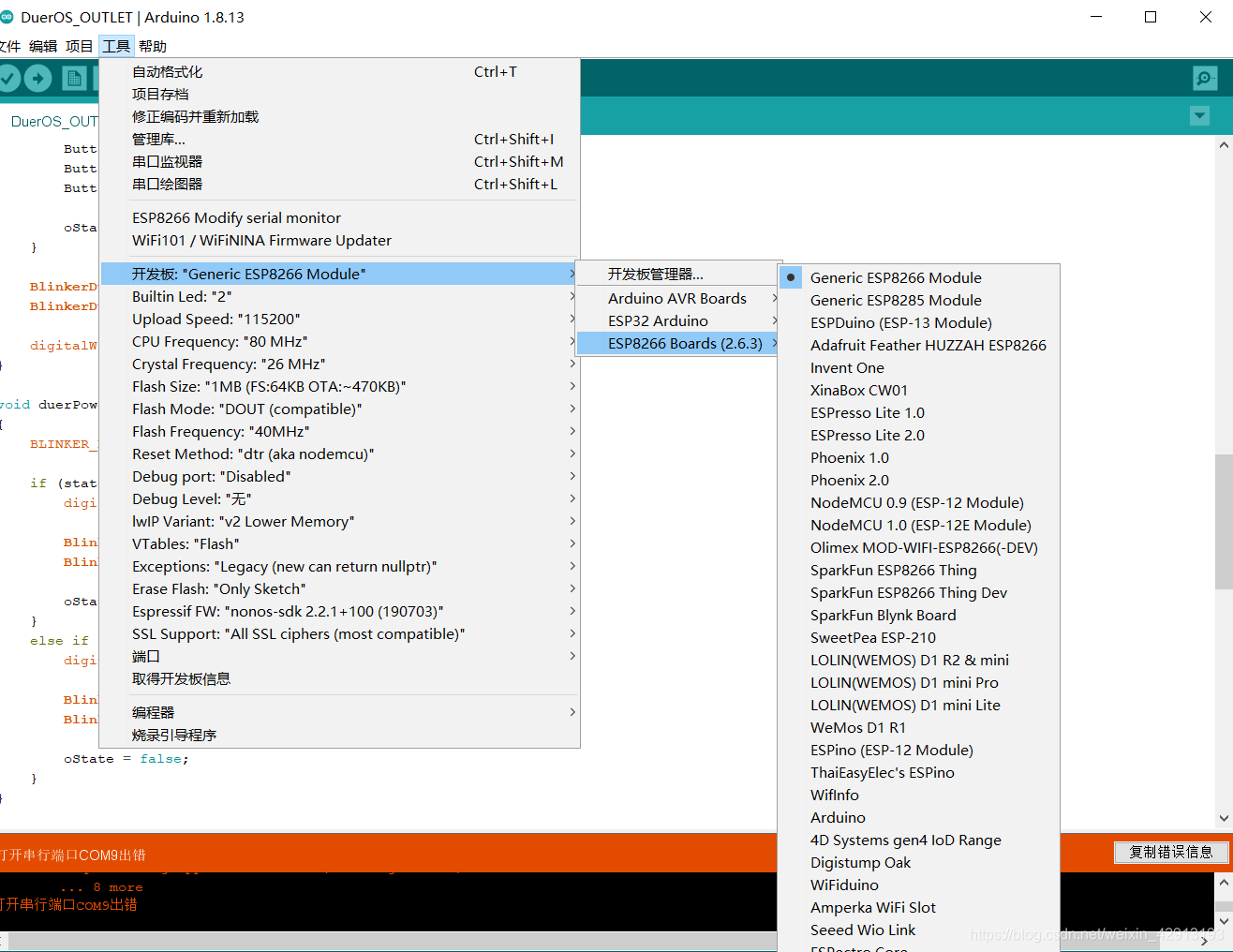Click the console scrollbar up arrow
This screenshot has height=952, width=1233.
point(1224,882)
